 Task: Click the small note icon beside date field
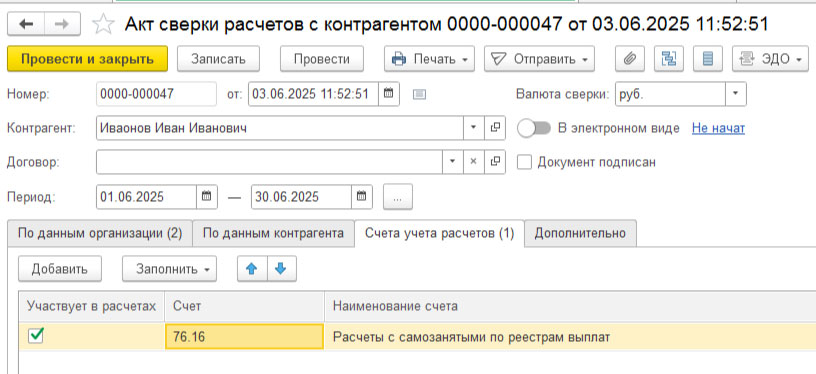click(x=419, y=94)
